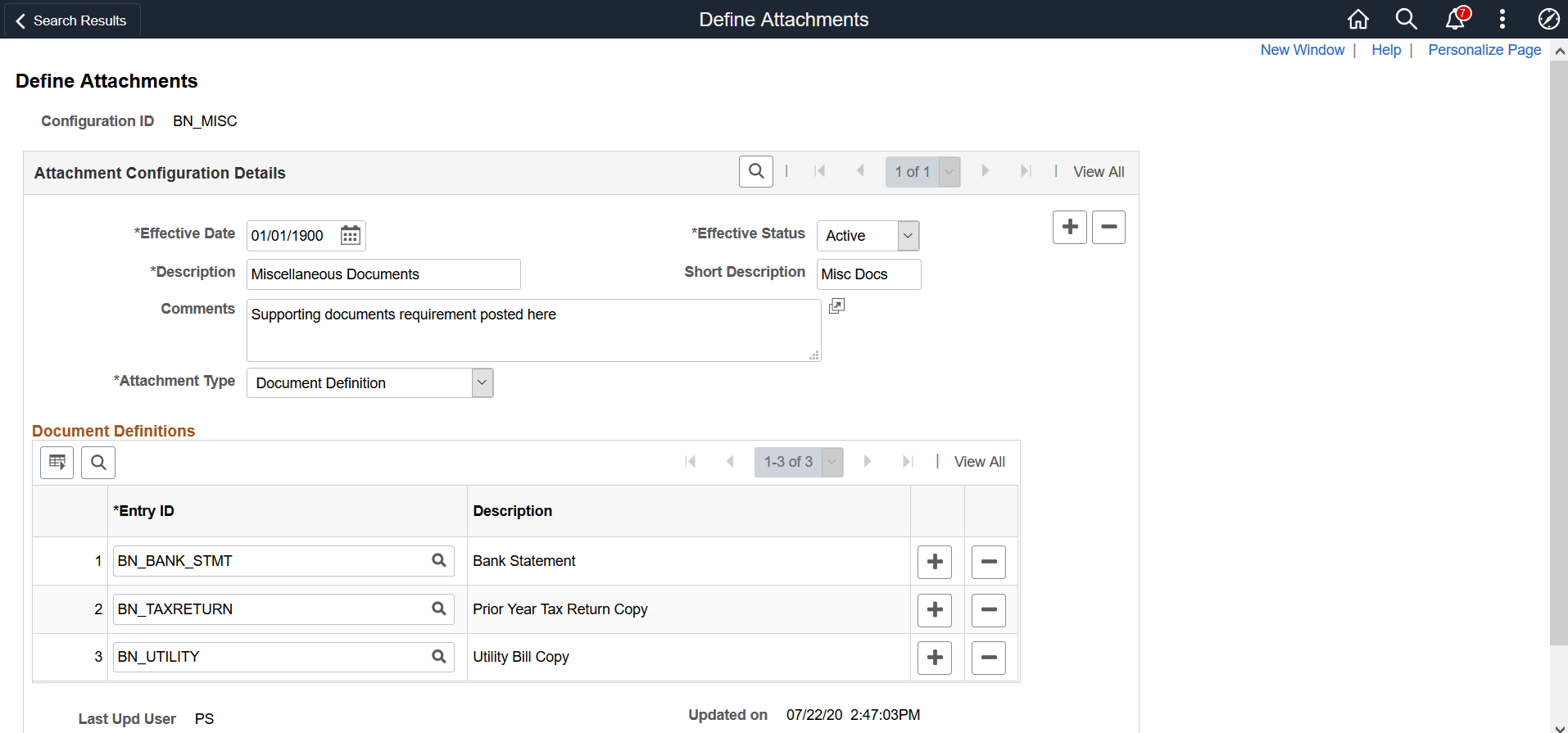This screenshot has height=733, width=1568.
Task: Open the global search magnifier icon
Action: (1406, 19)
